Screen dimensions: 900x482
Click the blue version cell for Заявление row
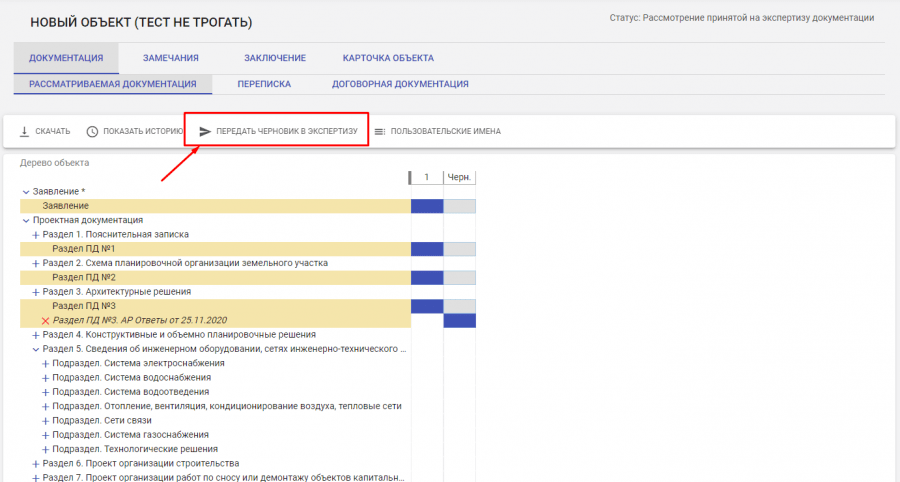[x=427, y=206]
